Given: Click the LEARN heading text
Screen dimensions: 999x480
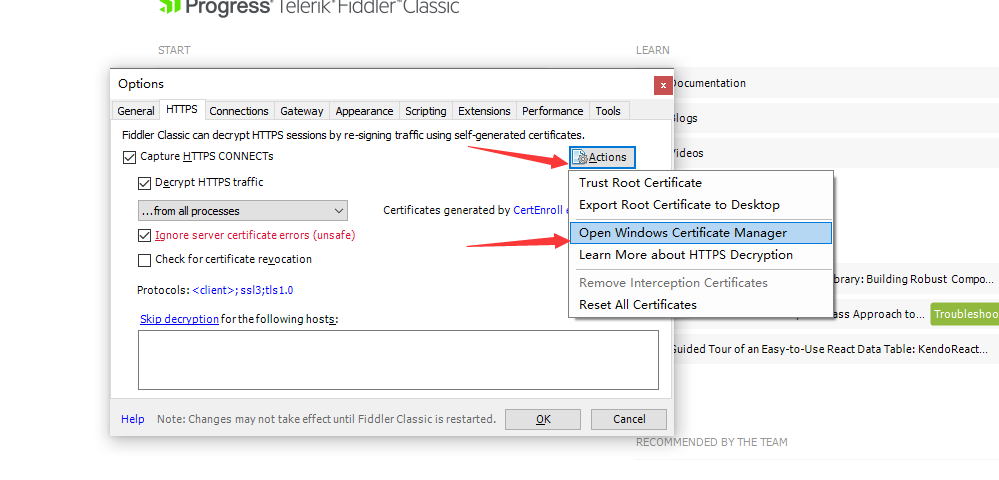Looking at the screenshot, I should click(x=652, y=50).
